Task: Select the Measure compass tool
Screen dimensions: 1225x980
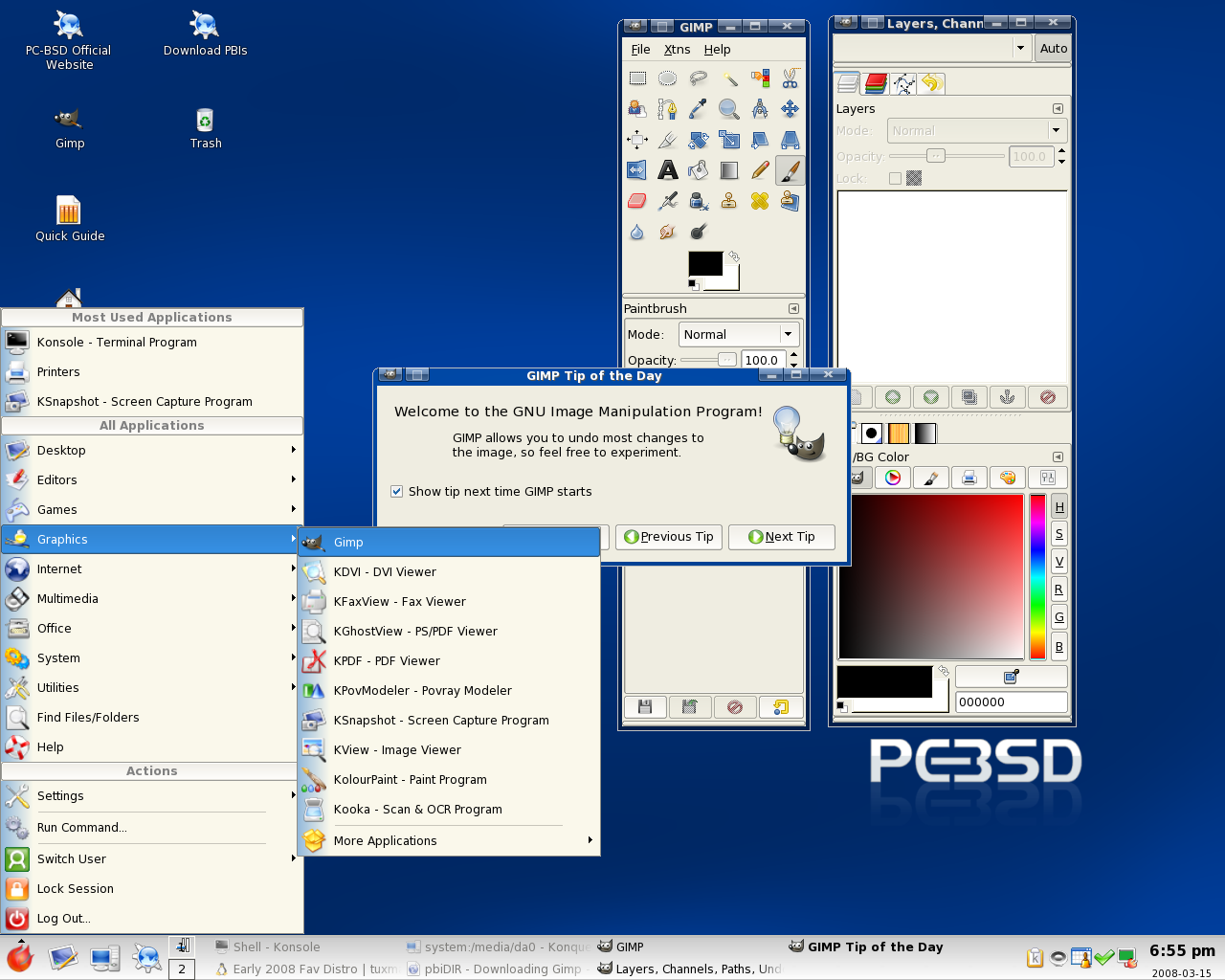Action: (760, 109)
